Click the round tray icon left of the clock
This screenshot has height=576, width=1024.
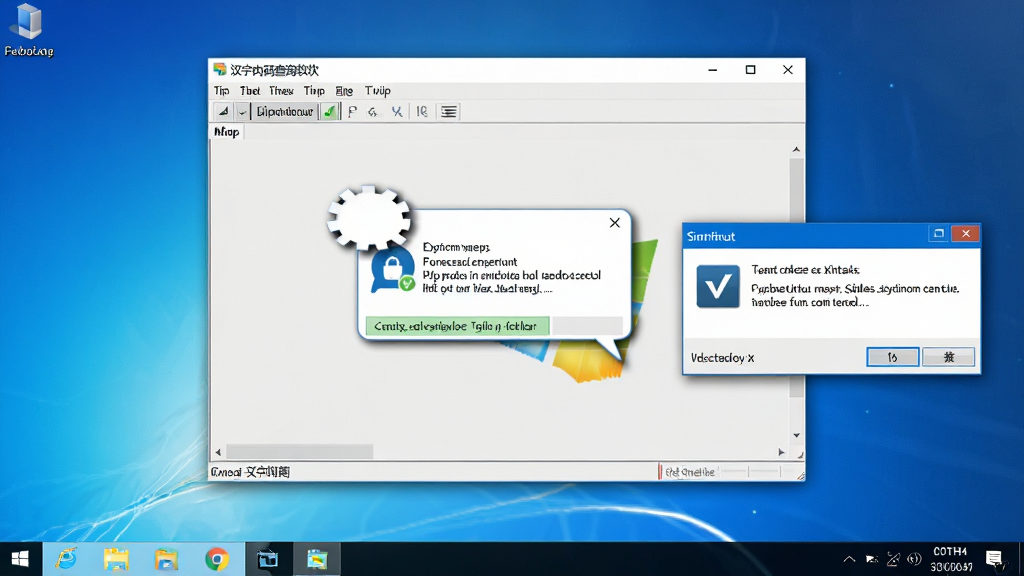point(914,559)
